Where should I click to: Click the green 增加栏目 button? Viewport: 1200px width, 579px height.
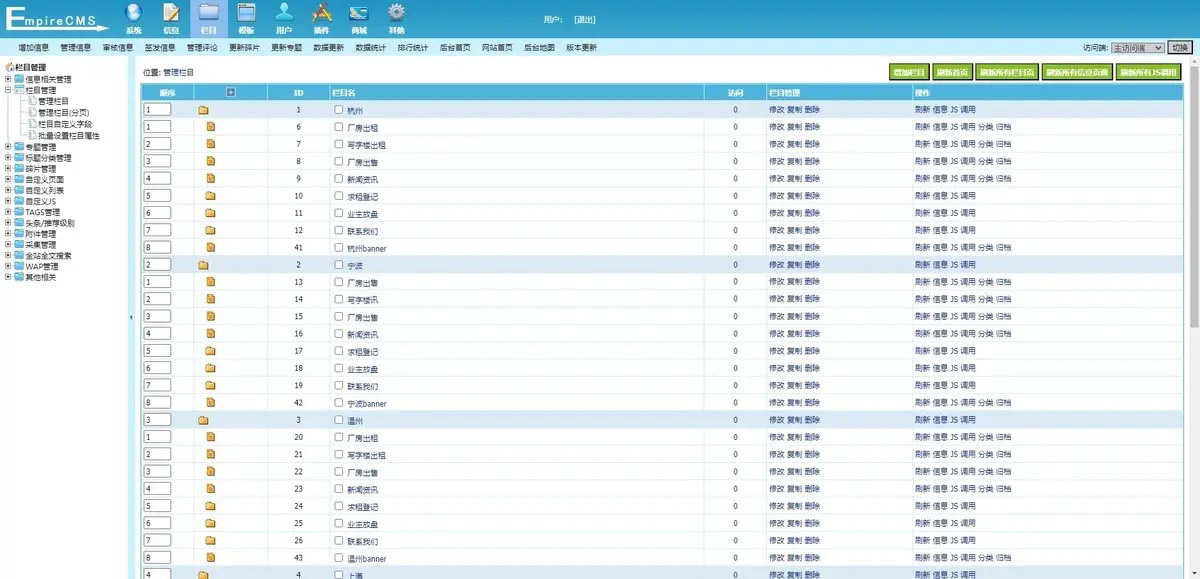pyautogui.click(x=908, y=72)
